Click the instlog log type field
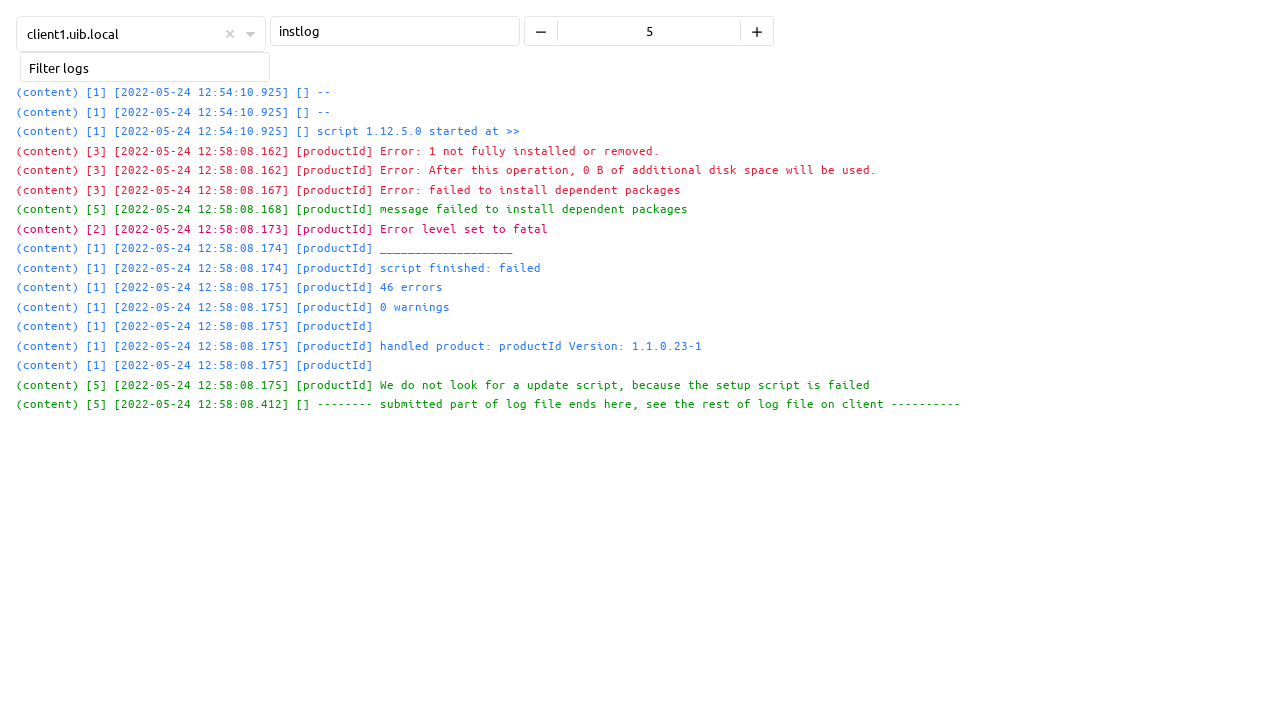 pos(395,31)
